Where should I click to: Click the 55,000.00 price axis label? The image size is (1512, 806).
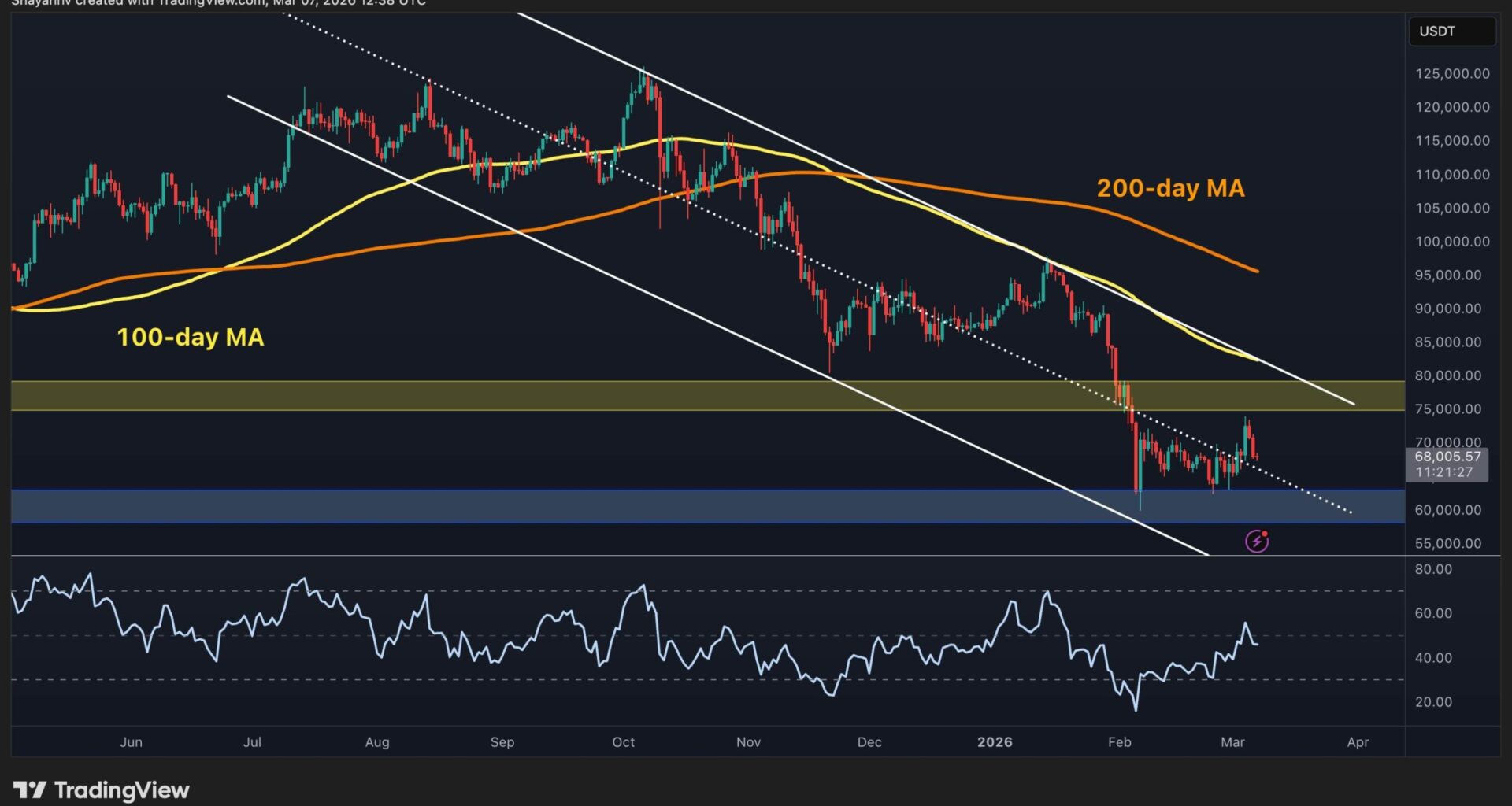(1447, 544)
